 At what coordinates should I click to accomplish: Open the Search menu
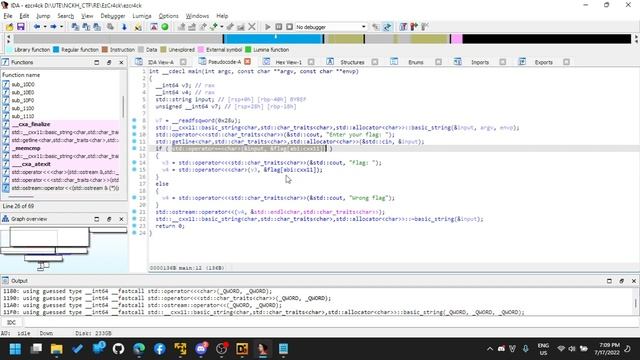65,16
